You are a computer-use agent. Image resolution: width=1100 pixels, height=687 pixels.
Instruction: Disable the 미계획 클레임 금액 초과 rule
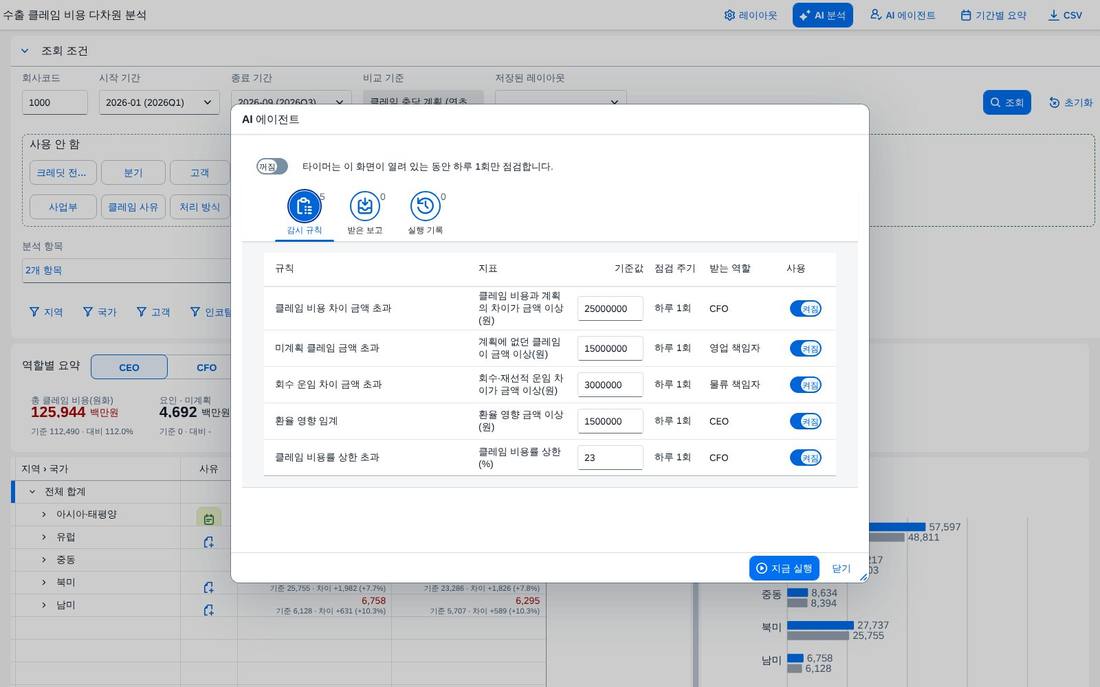[805, 348]
